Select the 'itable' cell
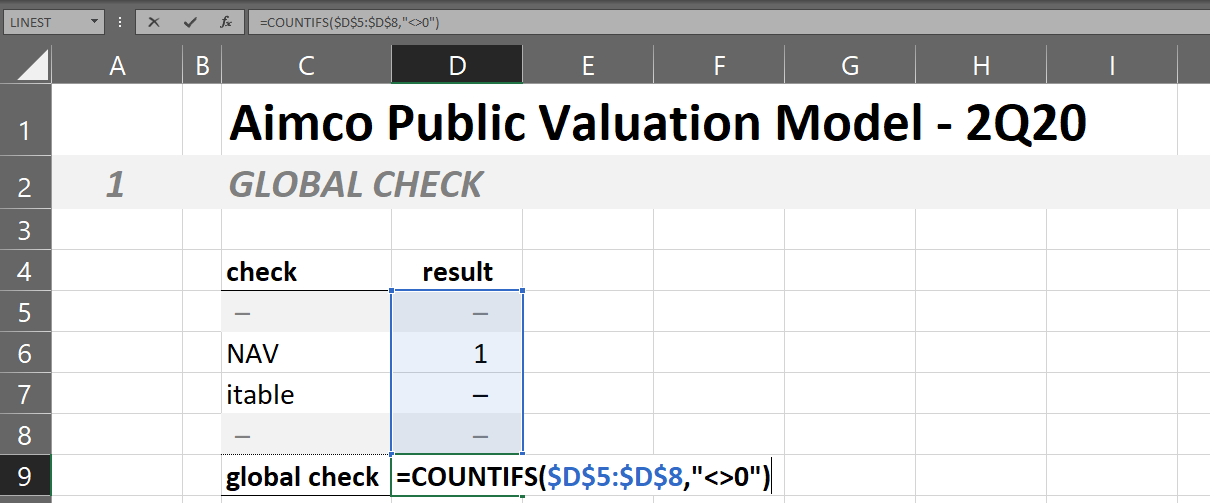1210x503 pixels. pyautogui.click(x=306, y=394)
